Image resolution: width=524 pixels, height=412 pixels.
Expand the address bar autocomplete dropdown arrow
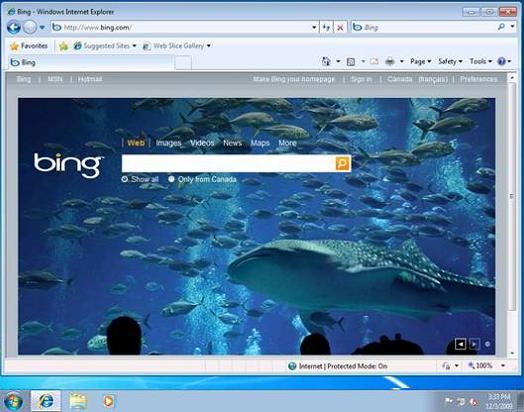tap(314, 27)
